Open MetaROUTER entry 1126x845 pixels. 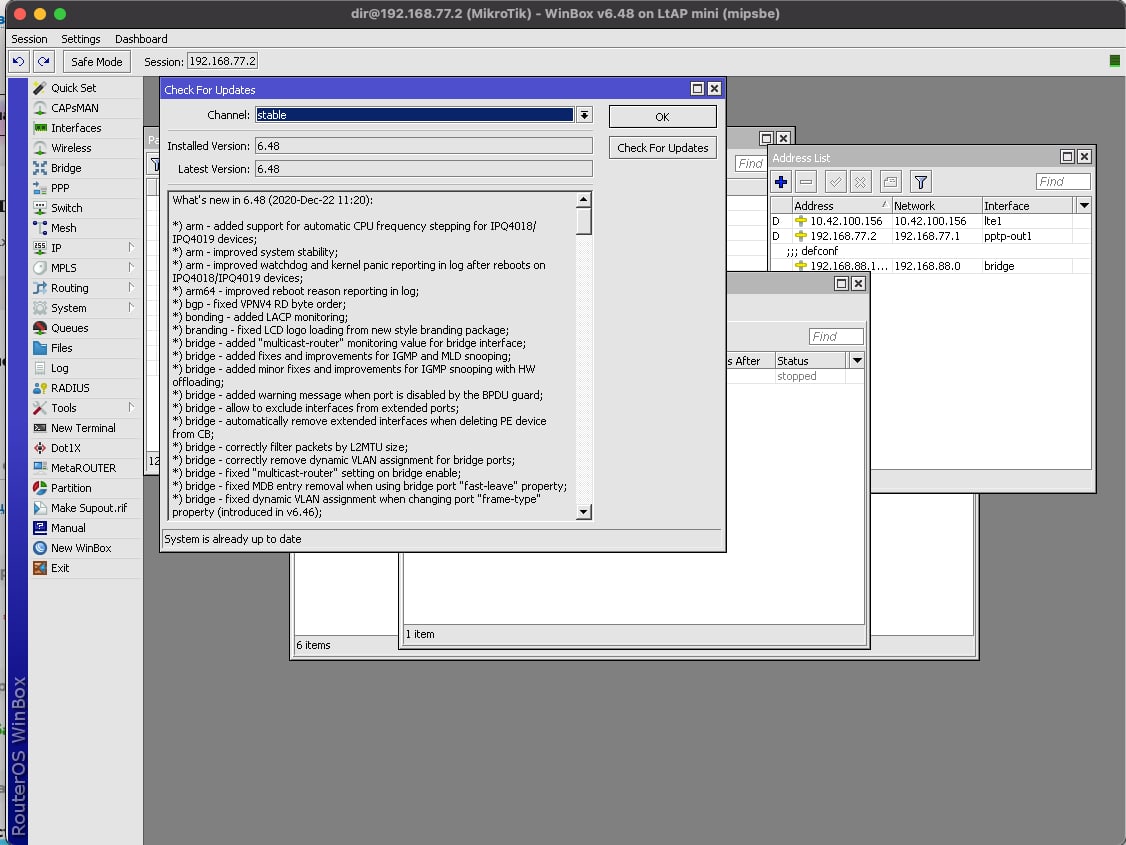(83, 468)
